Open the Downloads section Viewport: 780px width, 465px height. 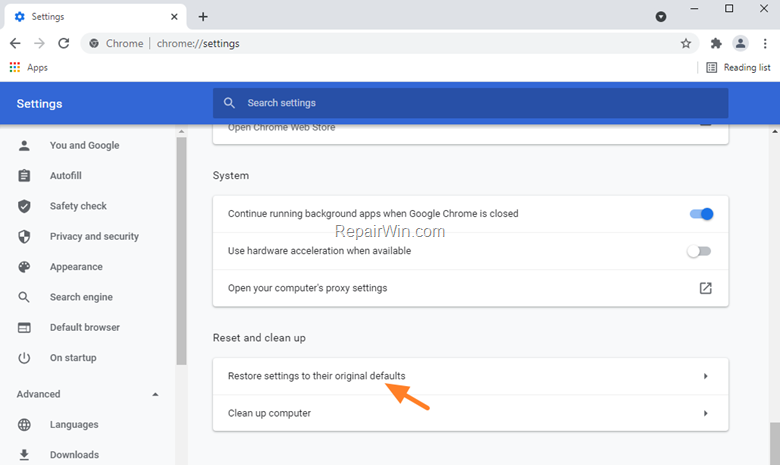[x=74, y=455]
